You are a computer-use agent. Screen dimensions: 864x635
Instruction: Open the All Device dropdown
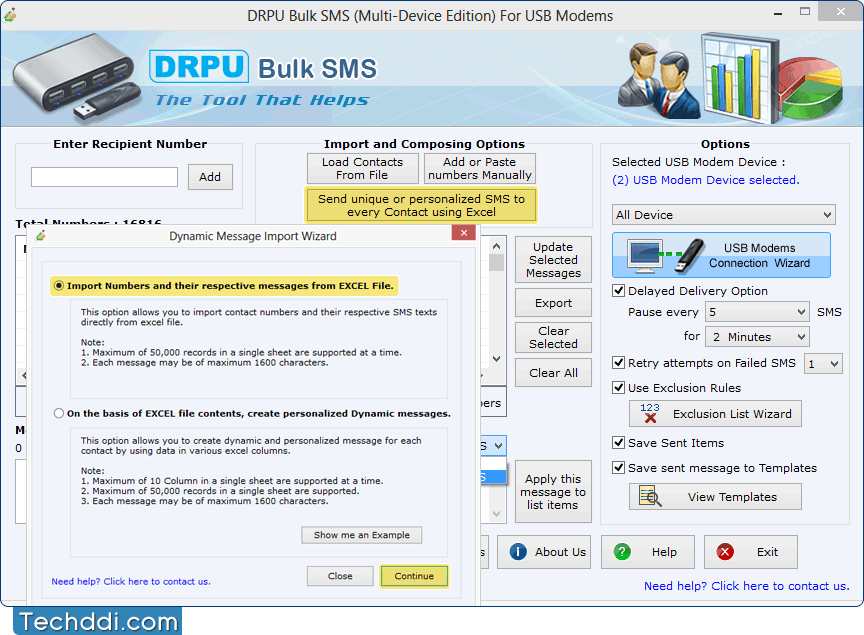pyautogui.click(x=723, y=214)
